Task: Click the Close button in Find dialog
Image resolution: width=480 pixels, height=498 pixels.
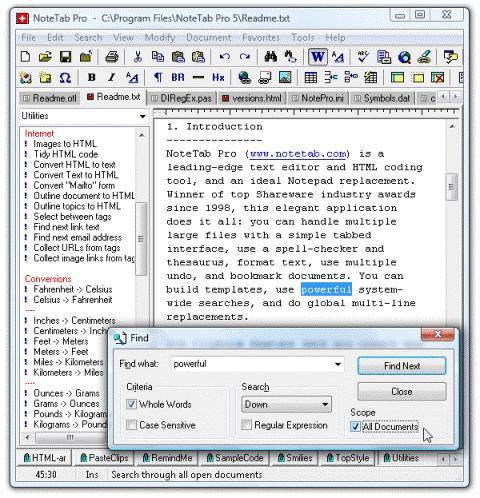Action: [x=402, y=392]
